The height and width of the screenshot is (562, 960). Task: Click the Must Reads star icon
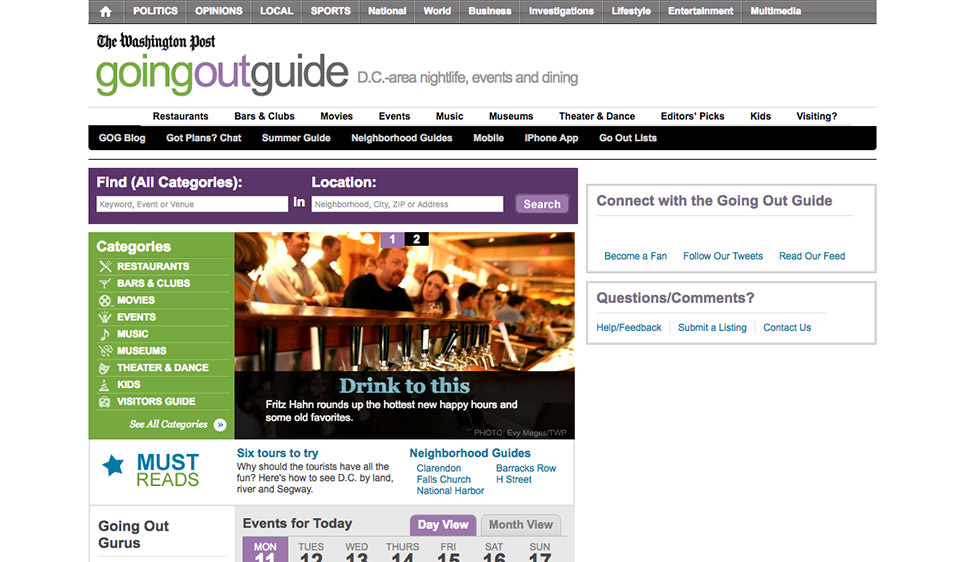click(x=113, y=464)
